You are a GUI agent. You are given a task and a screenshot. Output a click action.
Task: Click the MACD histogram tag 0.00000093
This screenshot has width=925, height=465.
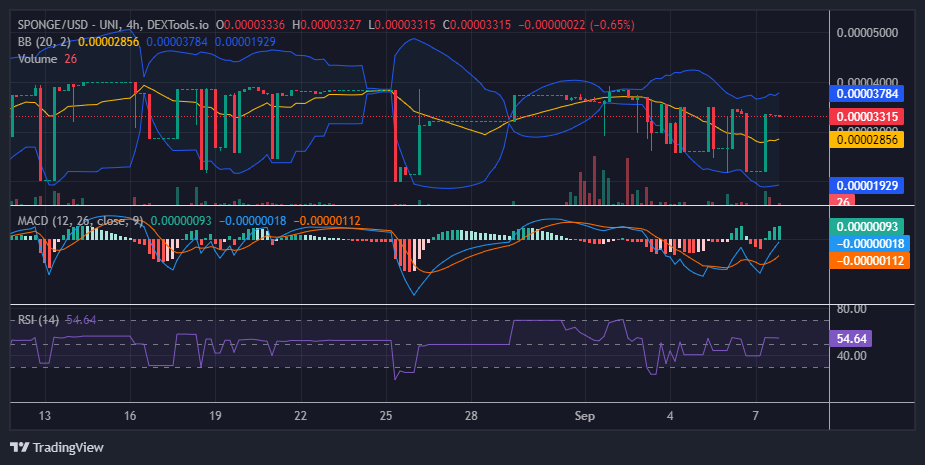pos(867,227)
